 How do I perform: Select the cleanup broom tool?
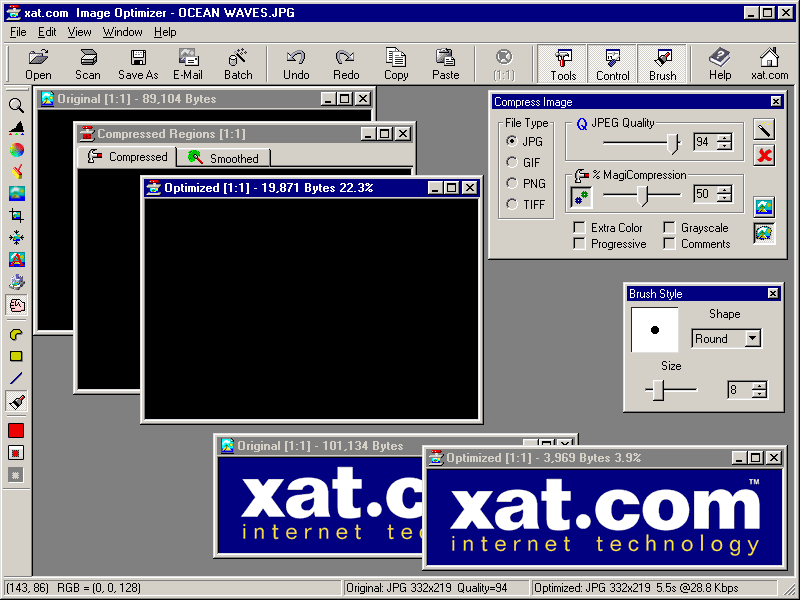click(16, 171)
